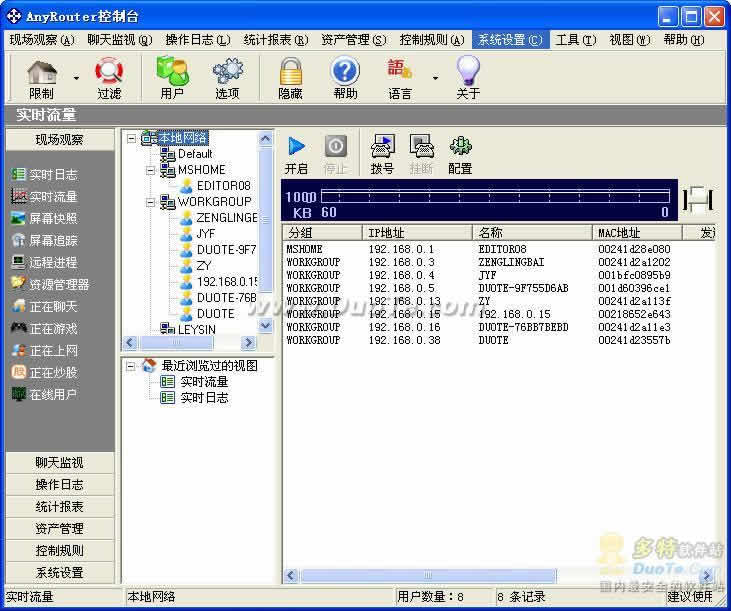731x611 pixels.
Task: Open the 统计报表(R) menu
Action: click(276, 40)
